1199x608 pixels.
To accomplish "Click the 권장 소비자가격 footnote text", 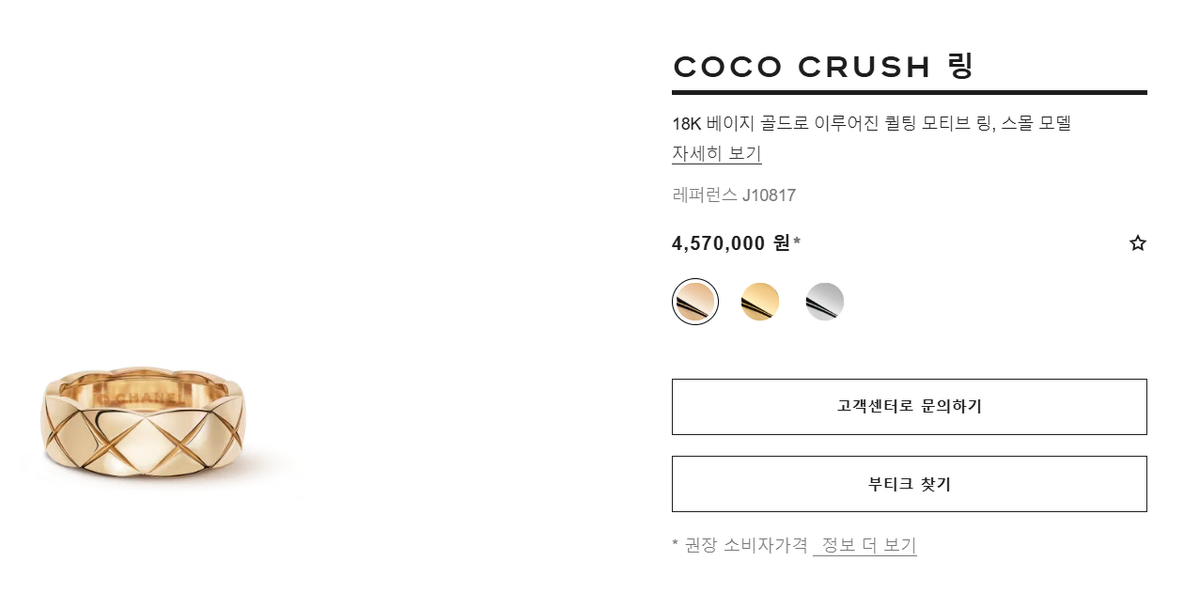I will tap(746, 545).
